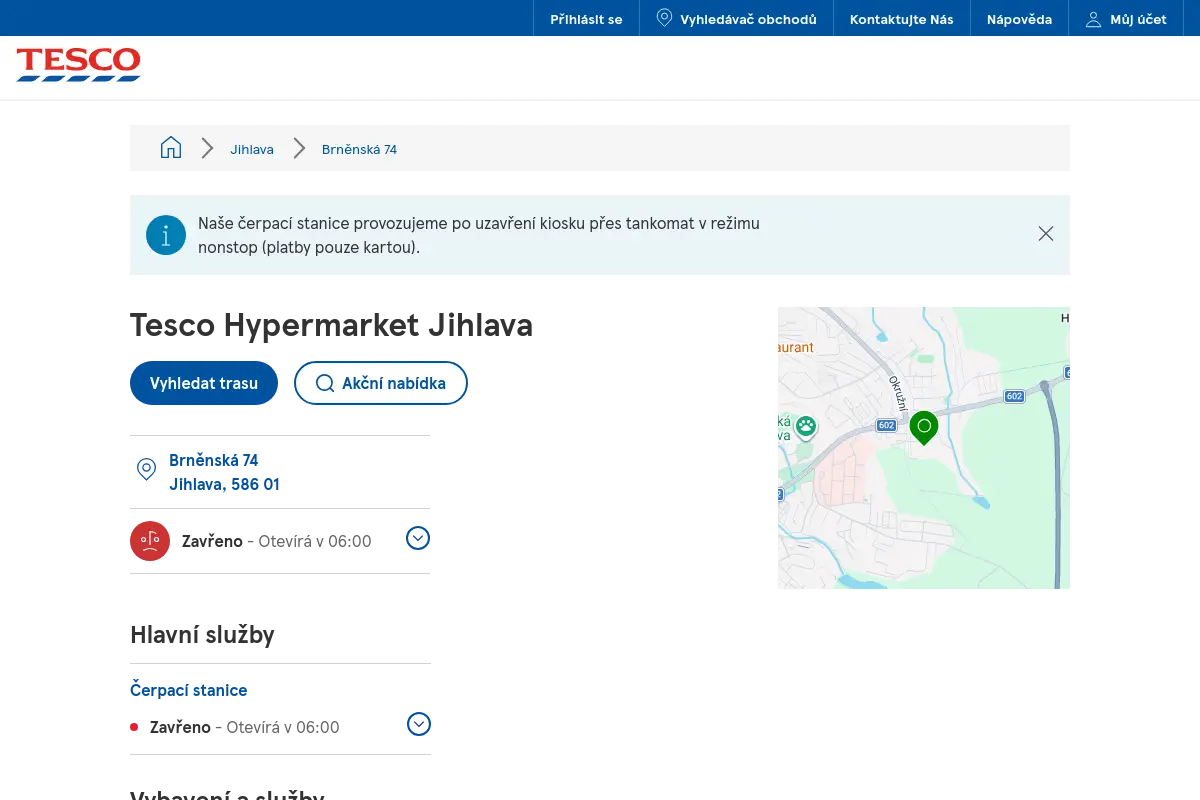This screenshot has width=1200, height=800.
Task: Click the user icon beside Můj účet
Action: click(x=1093, y=19)
